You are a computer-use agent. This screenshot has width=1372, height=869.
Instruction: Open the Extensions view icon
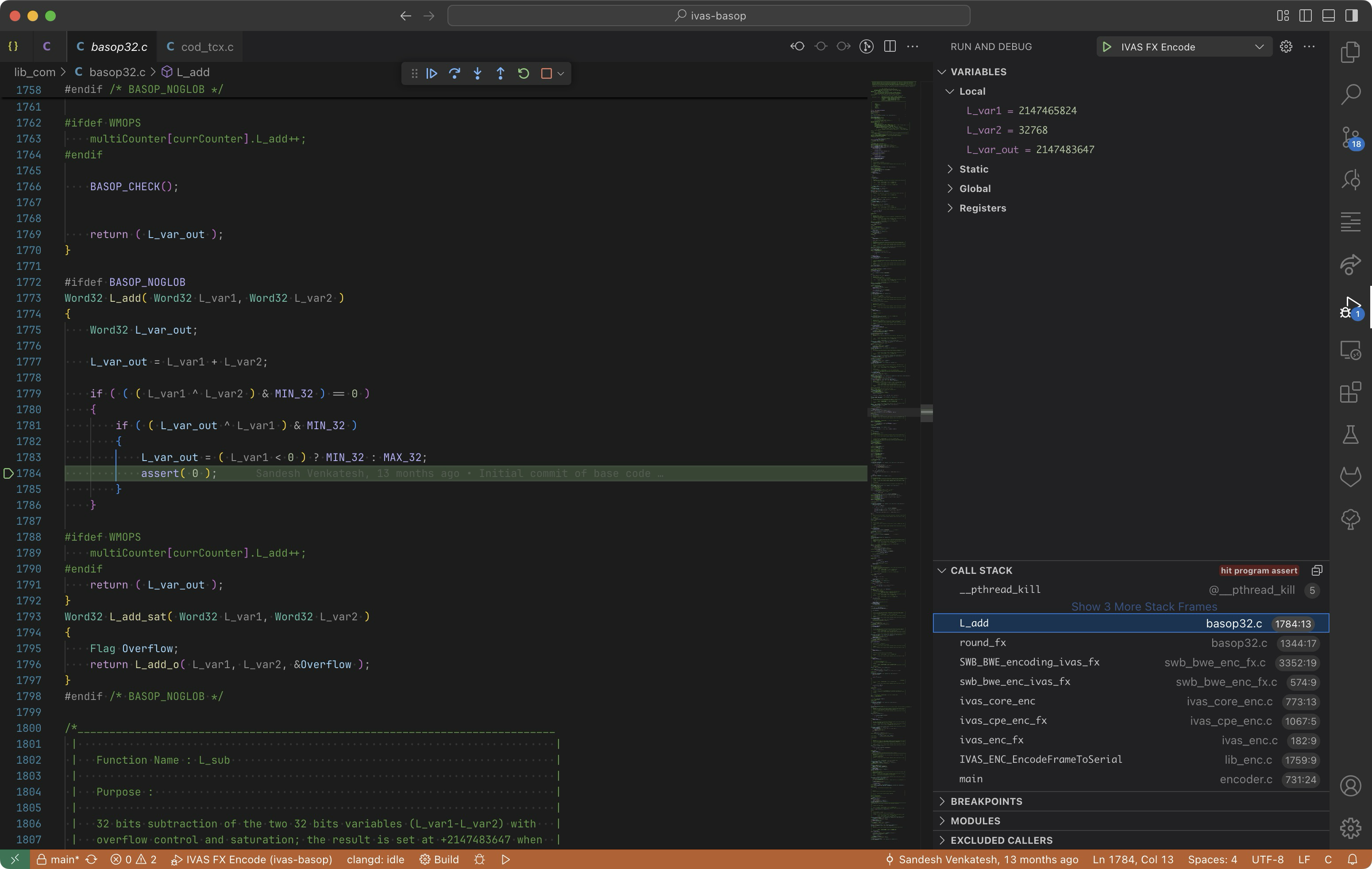[1350, 392]
